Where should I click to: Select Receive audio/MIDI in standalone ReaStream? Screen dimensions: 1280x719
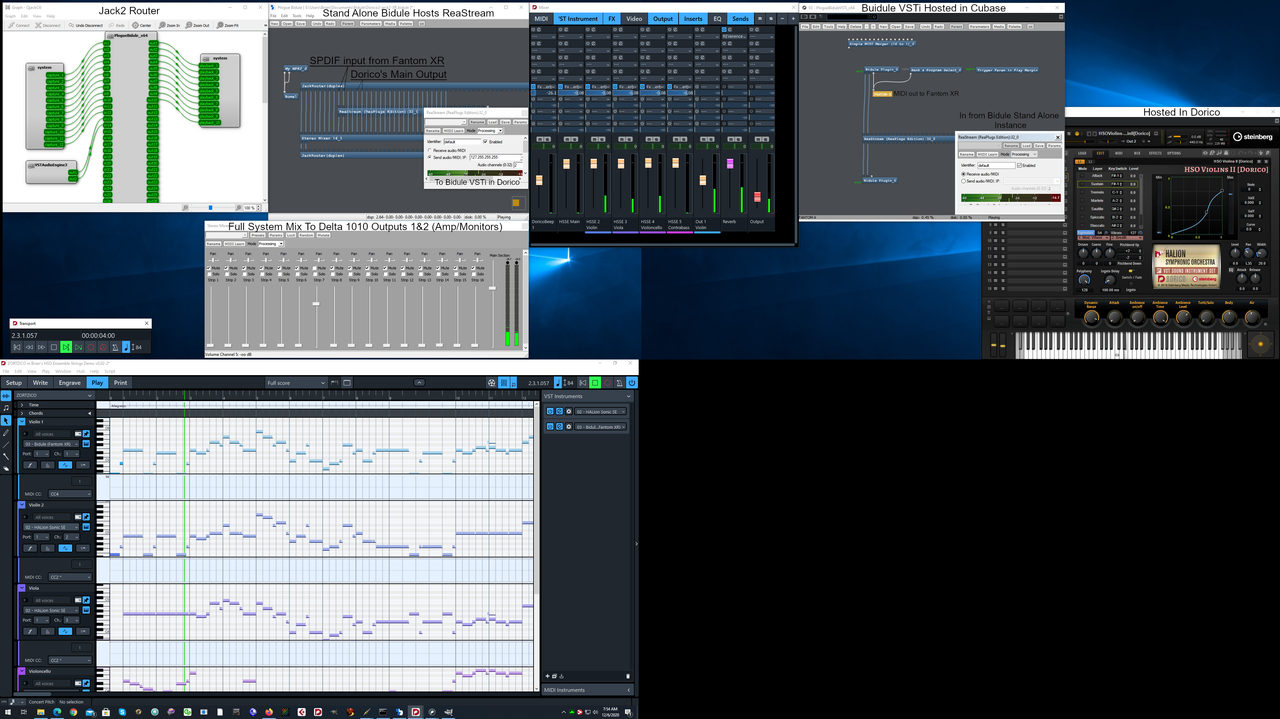pyautogui.click(x=430, y=150)
